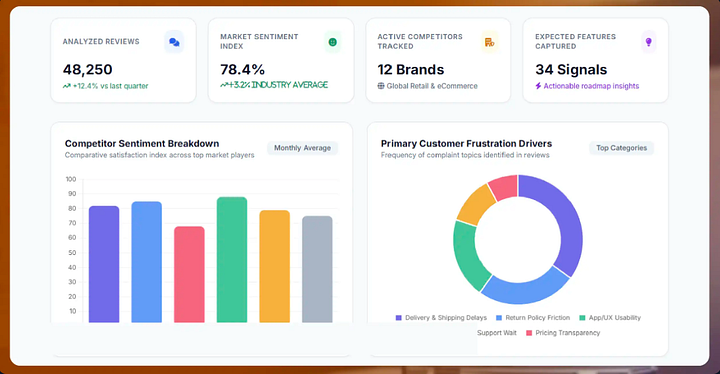Image resolution: width=720 pixels, height=374 pixels.
Task: Select the gray bar in sentiment chart
Action: (x=317, y=269)
